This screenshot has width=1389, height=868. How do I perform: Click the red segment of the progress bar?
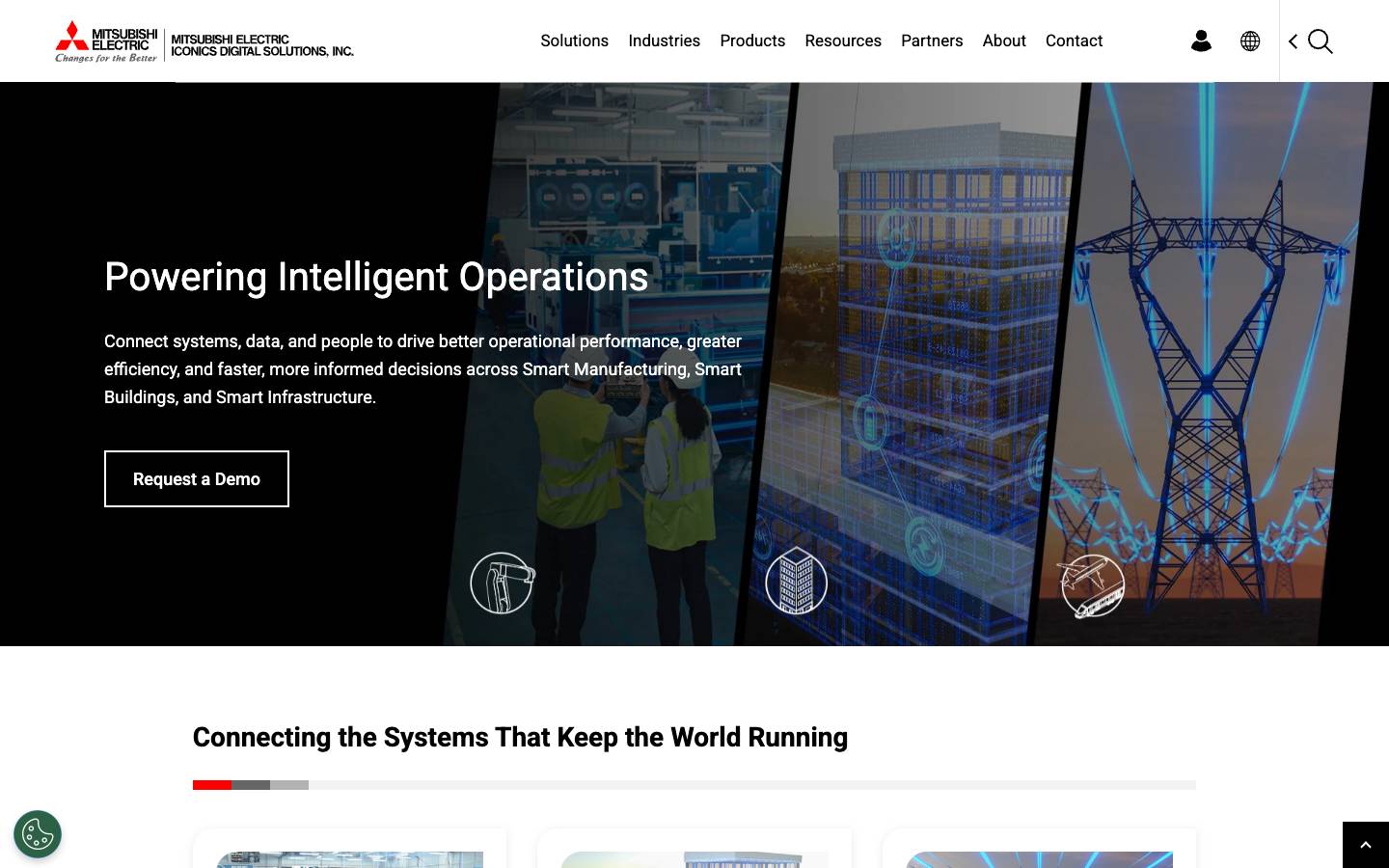[x=212, y=785]
